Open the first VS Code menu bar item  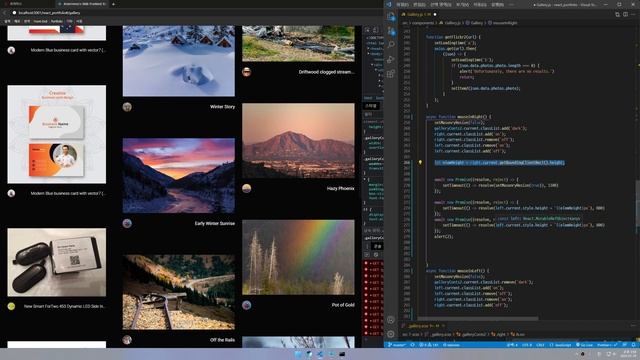(x=402, y=4)
